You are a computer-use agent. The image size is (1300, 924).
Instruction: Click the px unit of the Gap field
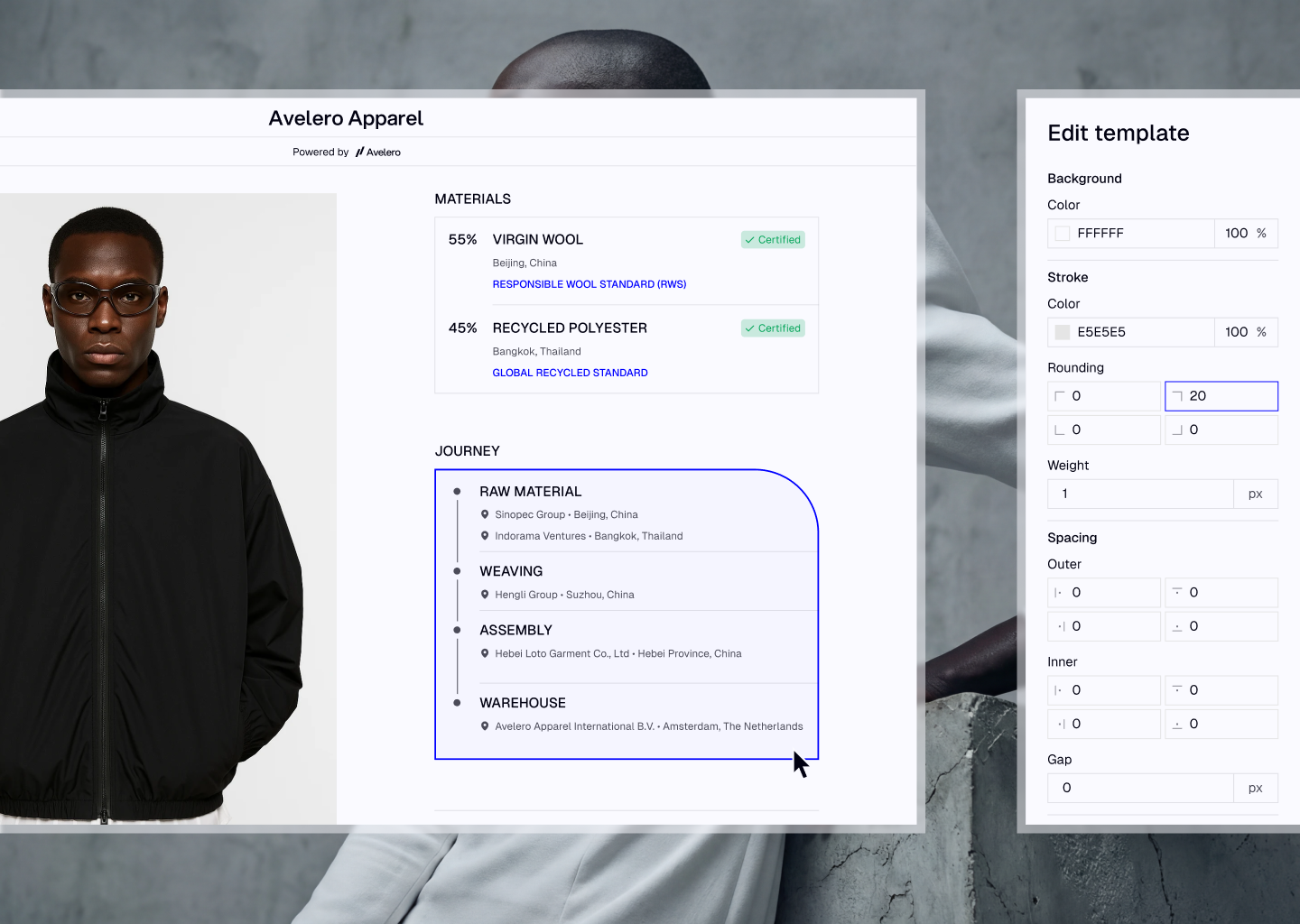point(1256,788)
